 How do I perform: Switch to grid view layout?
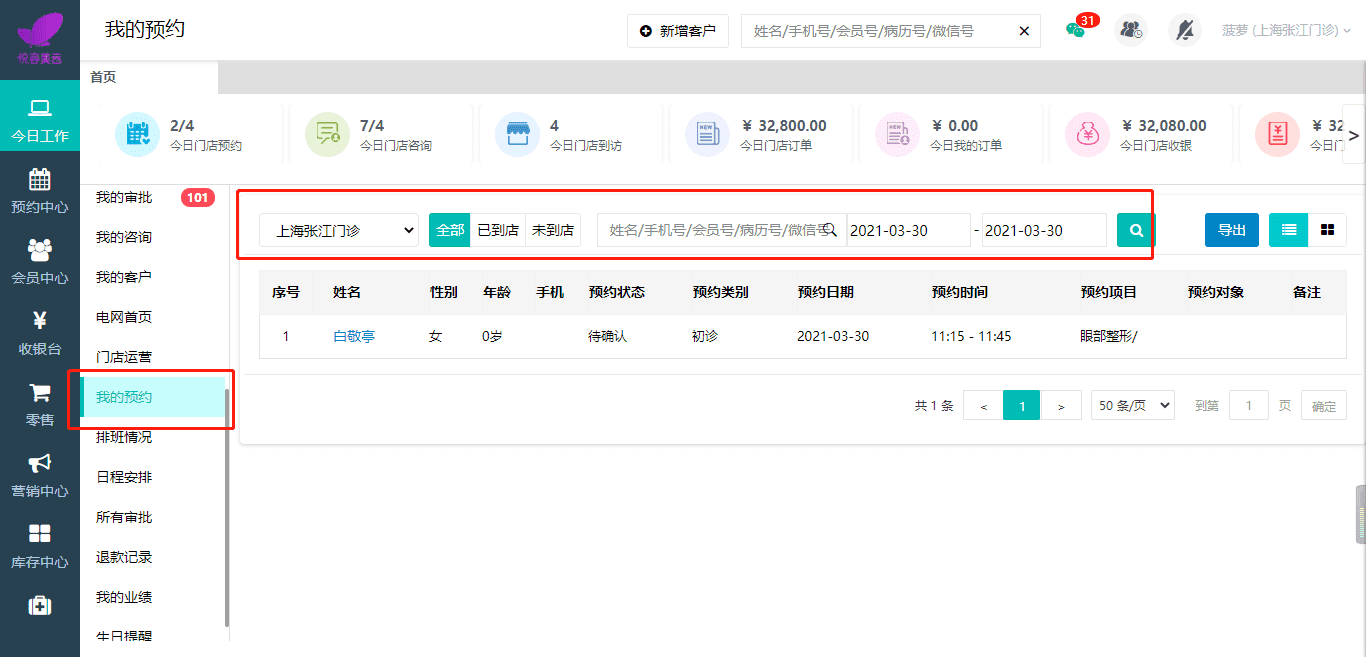click(x=1327, y=230)
